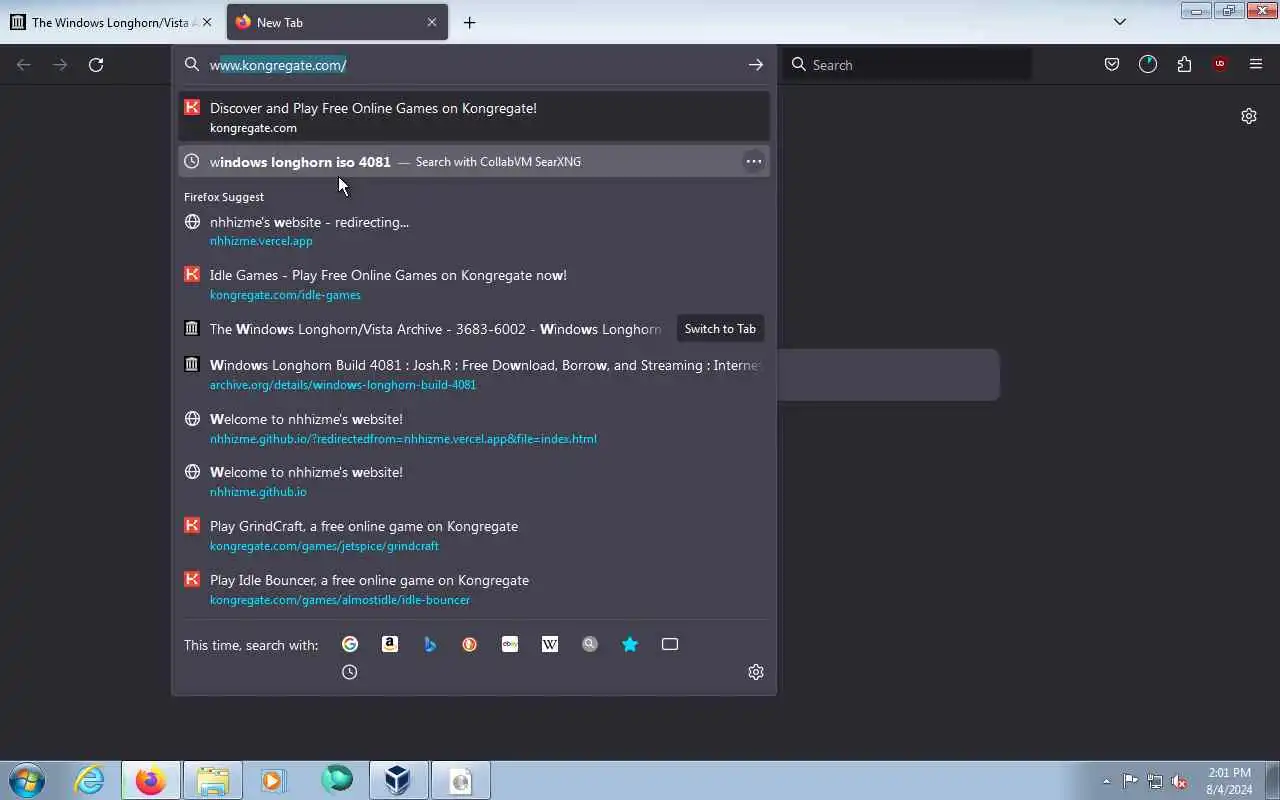This screenshot has height=800, width=1280.
Task: Open the uBlock Origin toolbar icon
Action: (x=1220, y=65)
